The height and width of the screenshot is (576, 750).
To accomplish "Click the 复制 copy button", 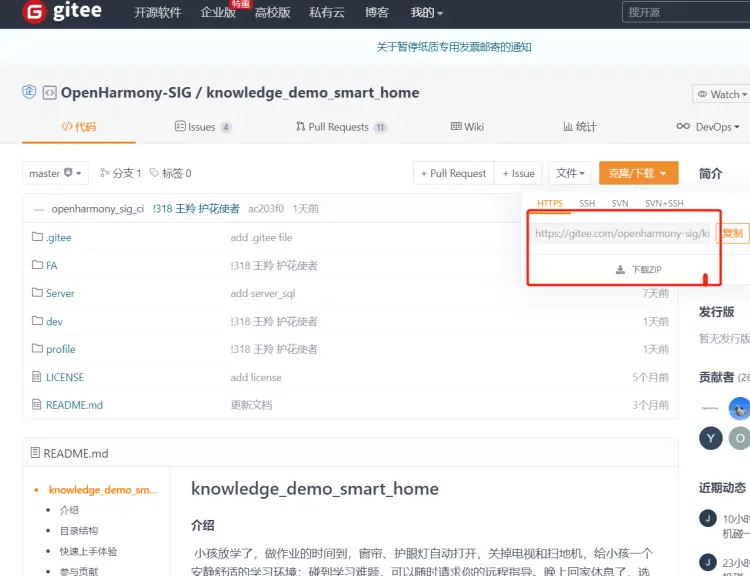I will click(x=732, y=233).
